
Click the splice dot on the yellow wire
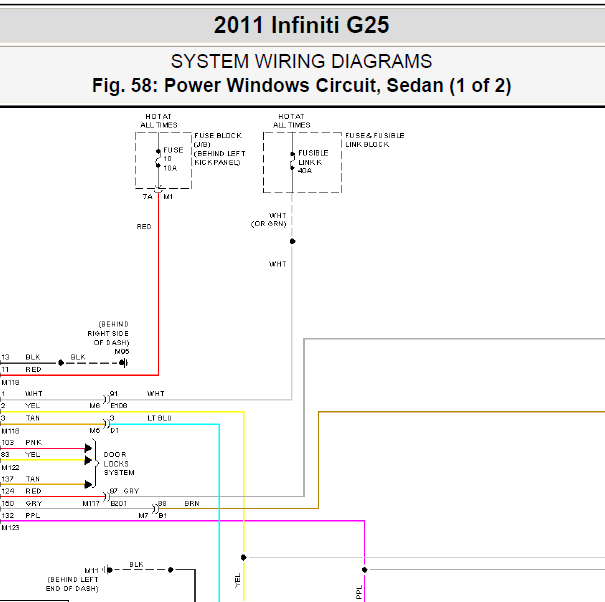(x=243, y=557)
